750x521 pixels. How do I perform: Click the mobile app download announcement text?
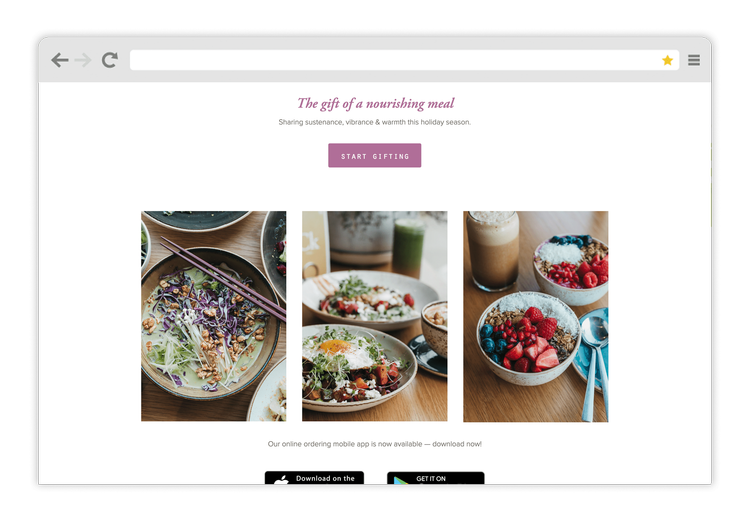pos(375,444)
